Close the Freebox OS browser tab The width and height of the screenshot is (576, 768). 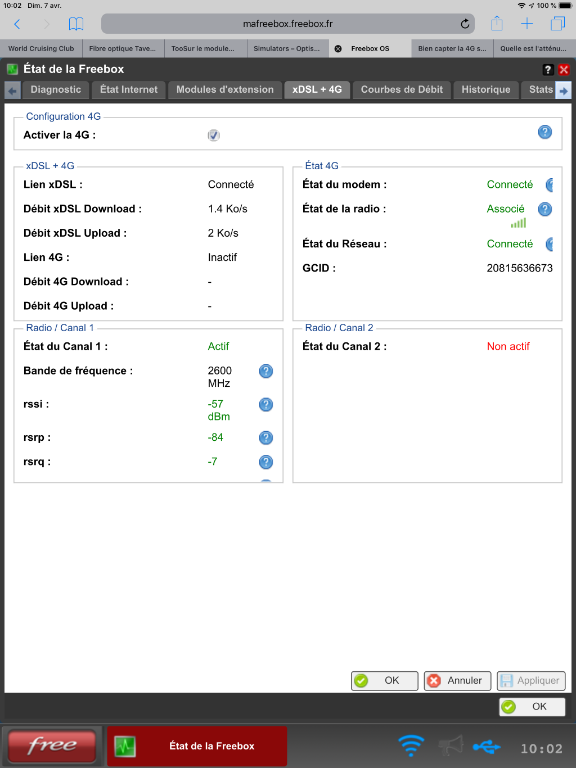click(x=338, y=48)
